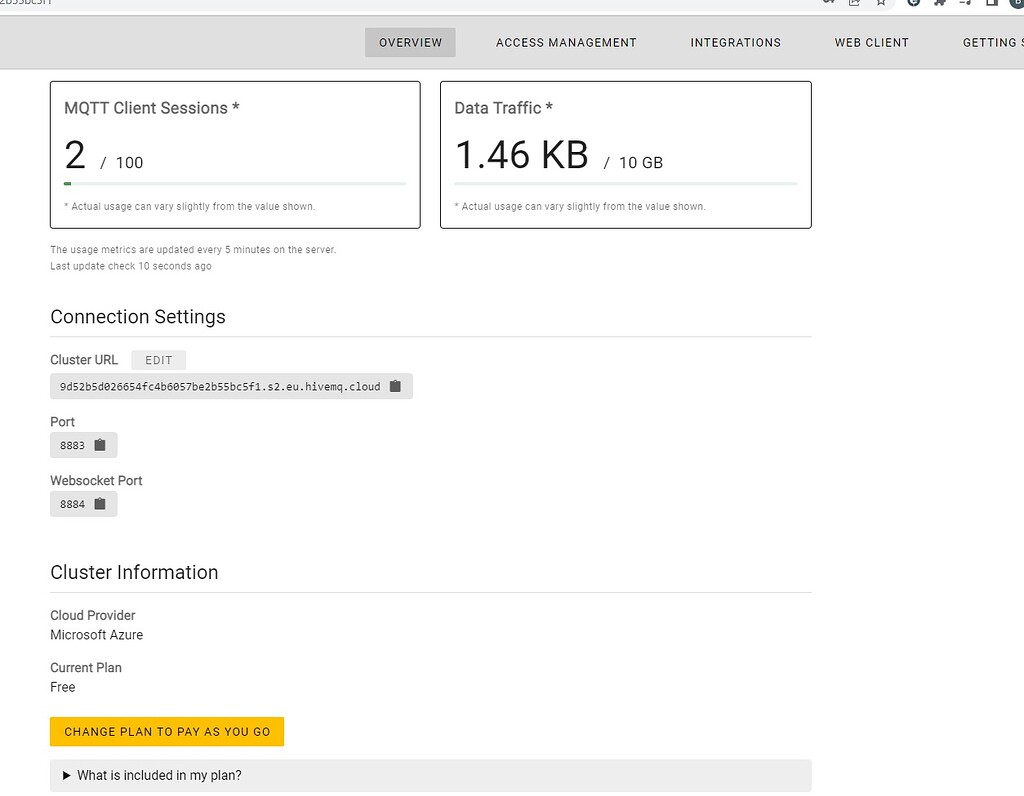Open the browser profile avatar icon
The height and width of the screenshot is (796, 1024).
1016,4
